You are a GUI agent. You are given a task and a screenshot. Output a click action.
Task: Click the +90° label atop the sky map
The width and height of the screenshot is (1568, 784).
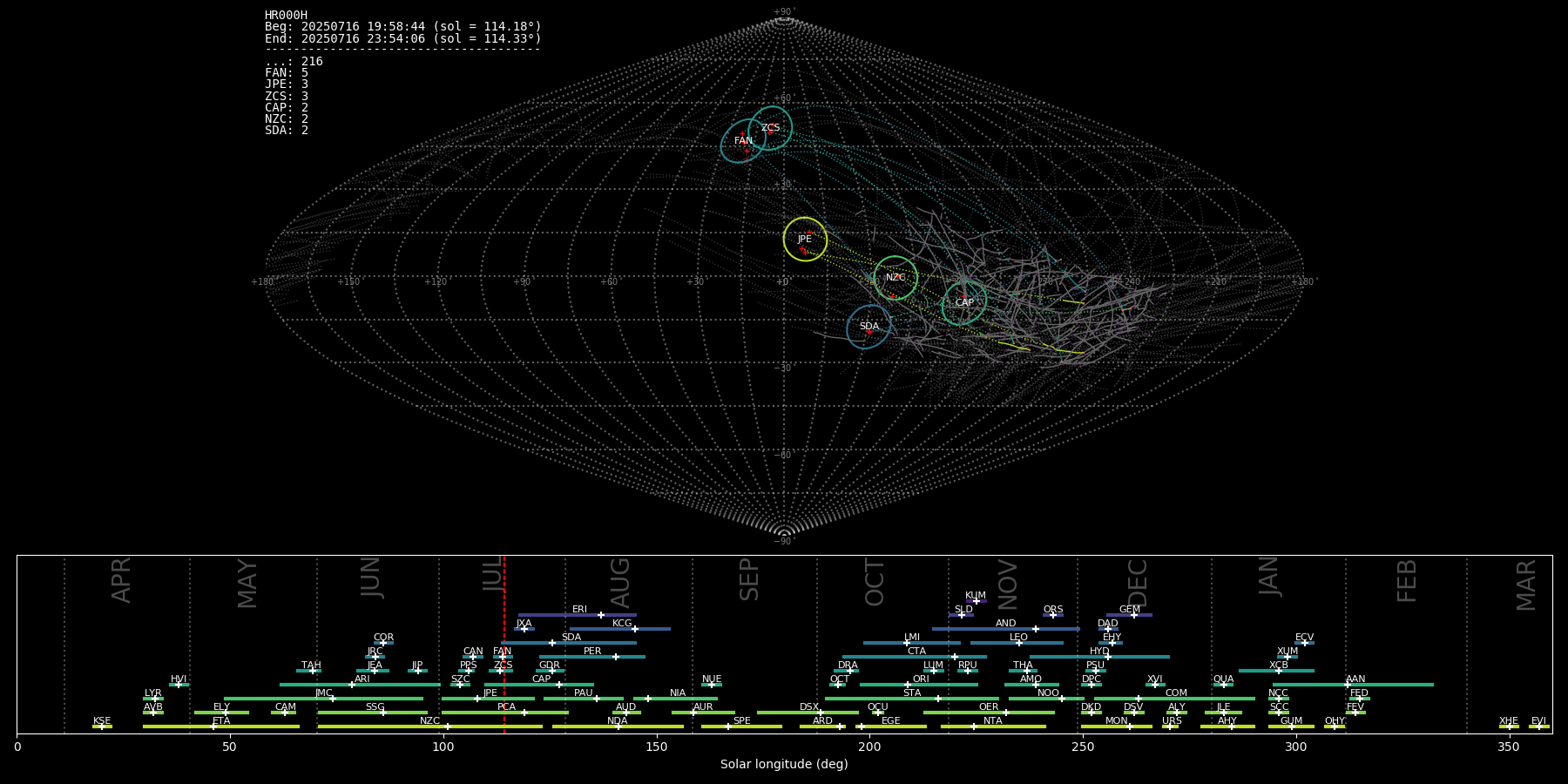pos(784,12)
